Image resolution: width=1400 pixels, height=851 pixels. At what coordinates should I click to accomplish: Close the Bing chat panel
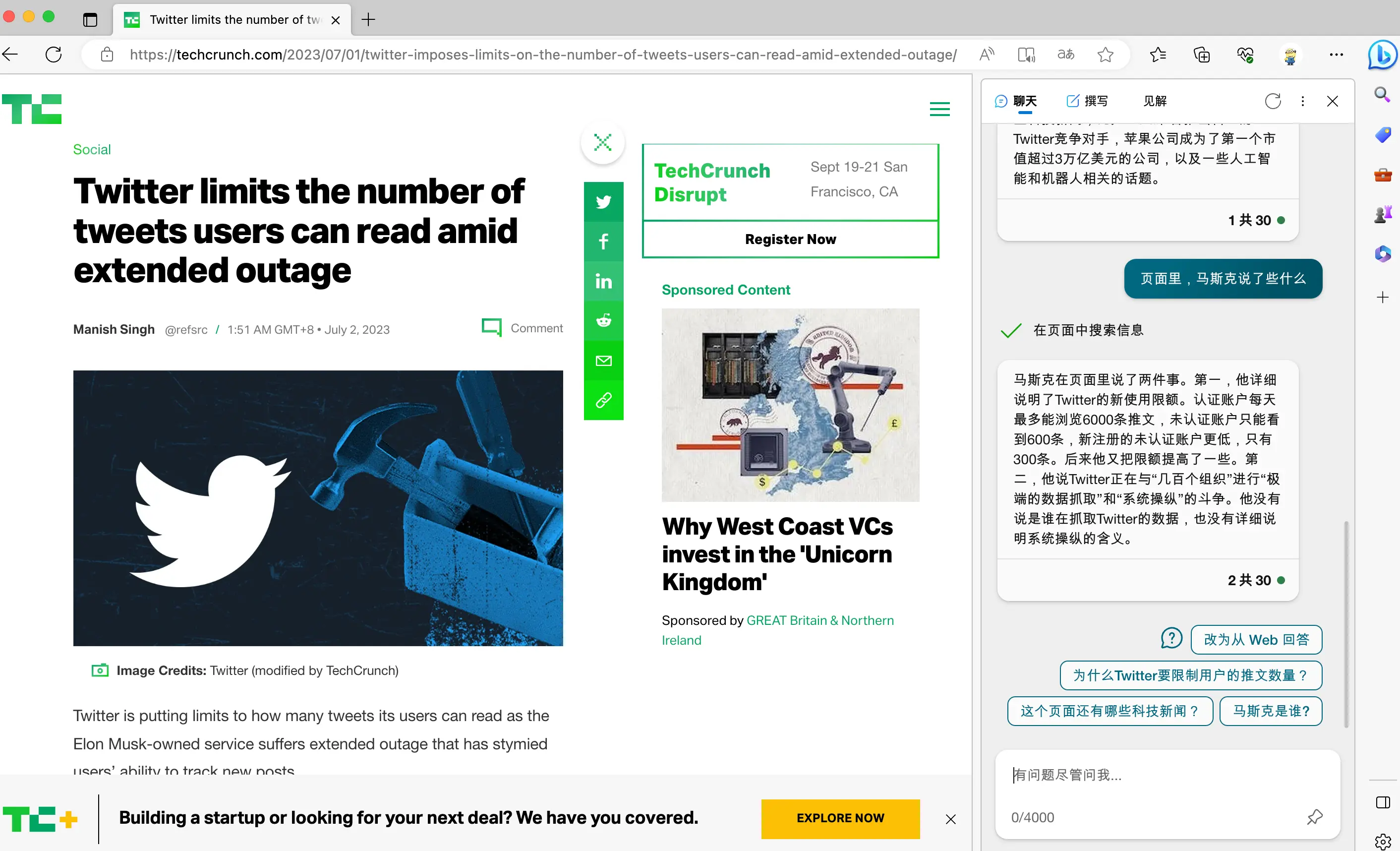pyautogui.click(x=1333, y=101)
